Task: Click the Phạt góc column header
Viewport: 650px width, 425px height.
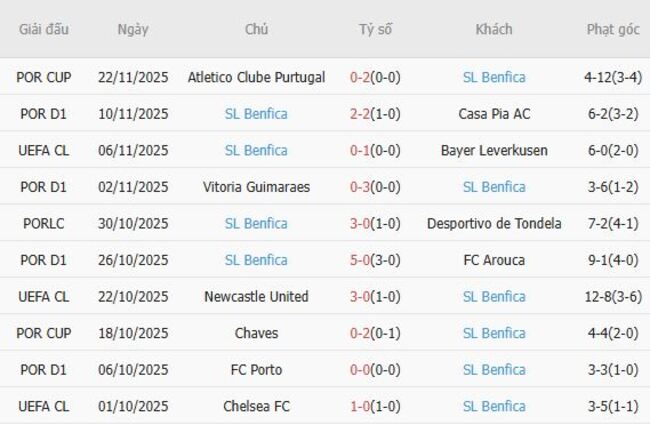Action: tap(613, 29)
